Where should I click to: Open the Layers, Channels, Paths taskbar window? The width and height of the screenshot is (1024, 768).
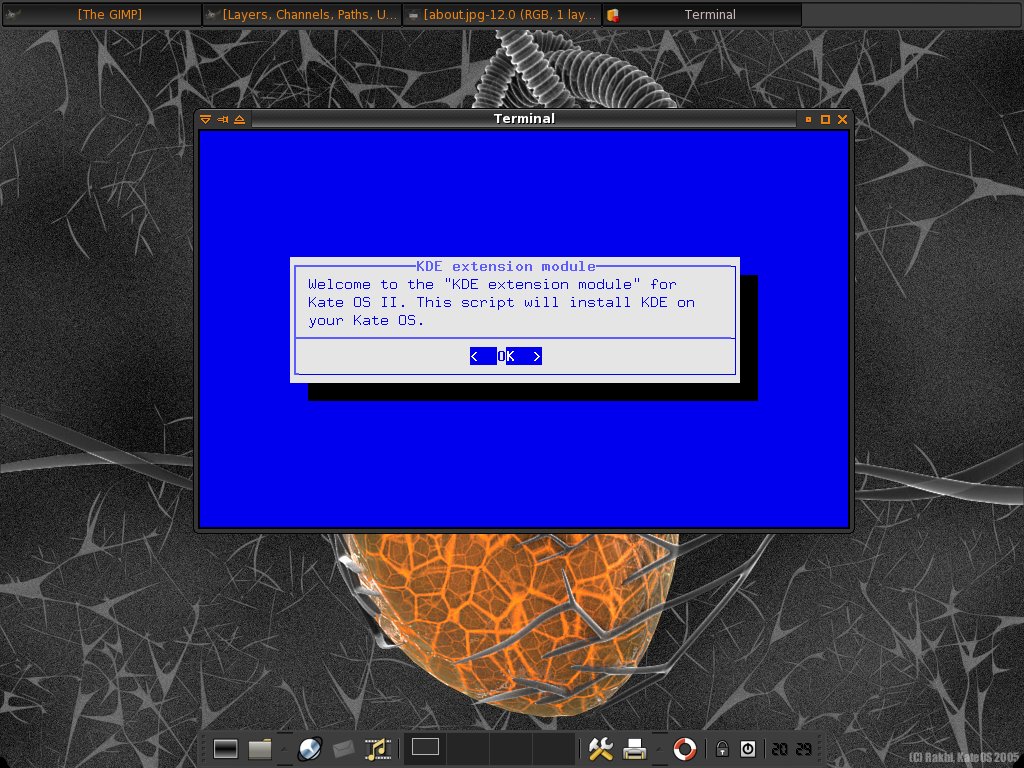click(302, 14)
